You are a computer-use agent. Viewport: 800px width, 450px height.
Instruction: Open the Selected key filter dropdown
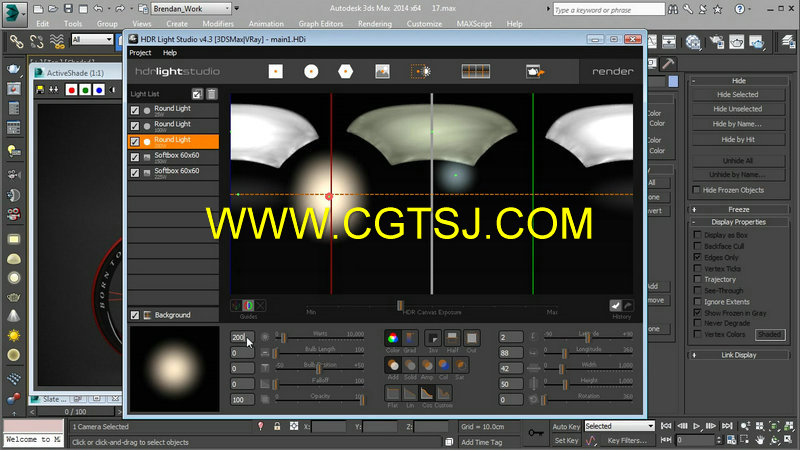(619, 426)
